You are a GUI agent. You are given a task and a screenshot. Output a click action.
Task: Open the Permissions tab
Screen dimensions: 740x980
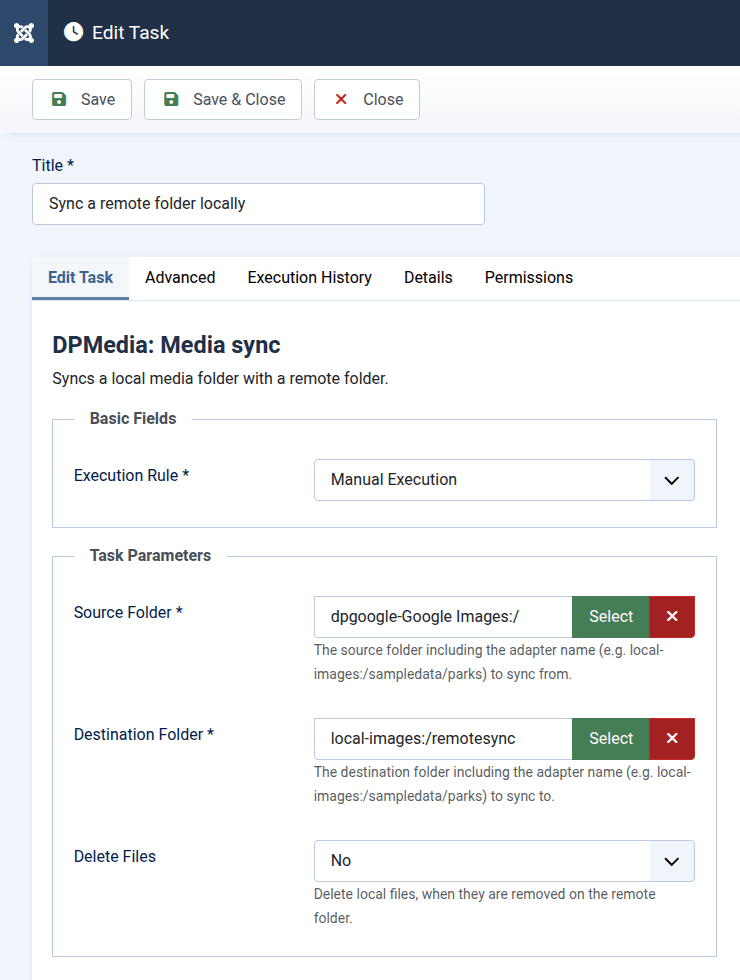(529, 277)
